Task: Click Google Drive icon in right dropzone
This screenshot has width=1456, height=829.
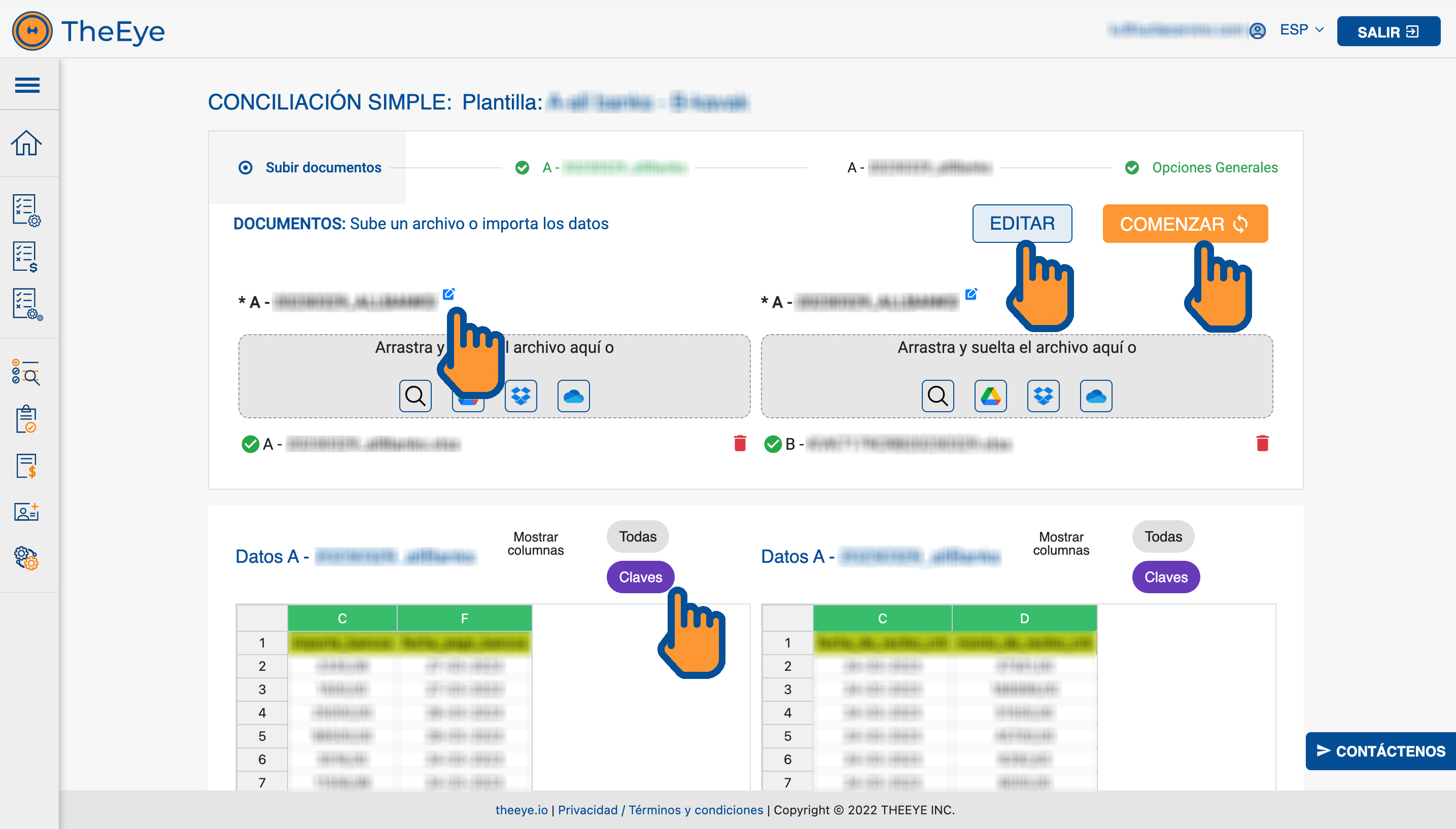Action: (990, 395)
